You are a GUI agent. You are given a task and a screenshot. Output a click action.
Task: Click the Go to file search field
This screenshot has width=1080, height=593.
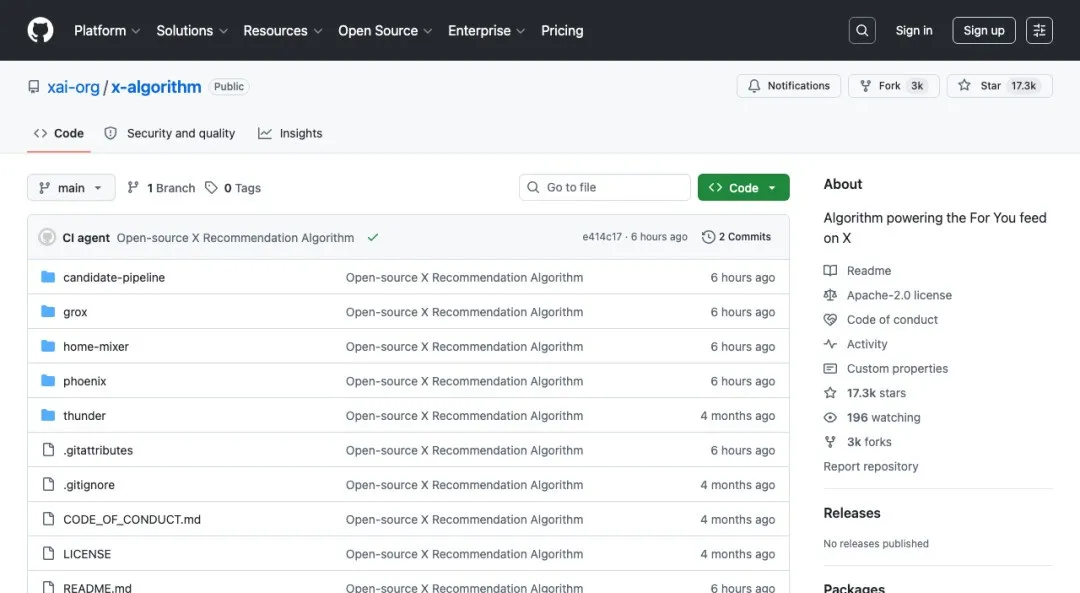[605, 187]
